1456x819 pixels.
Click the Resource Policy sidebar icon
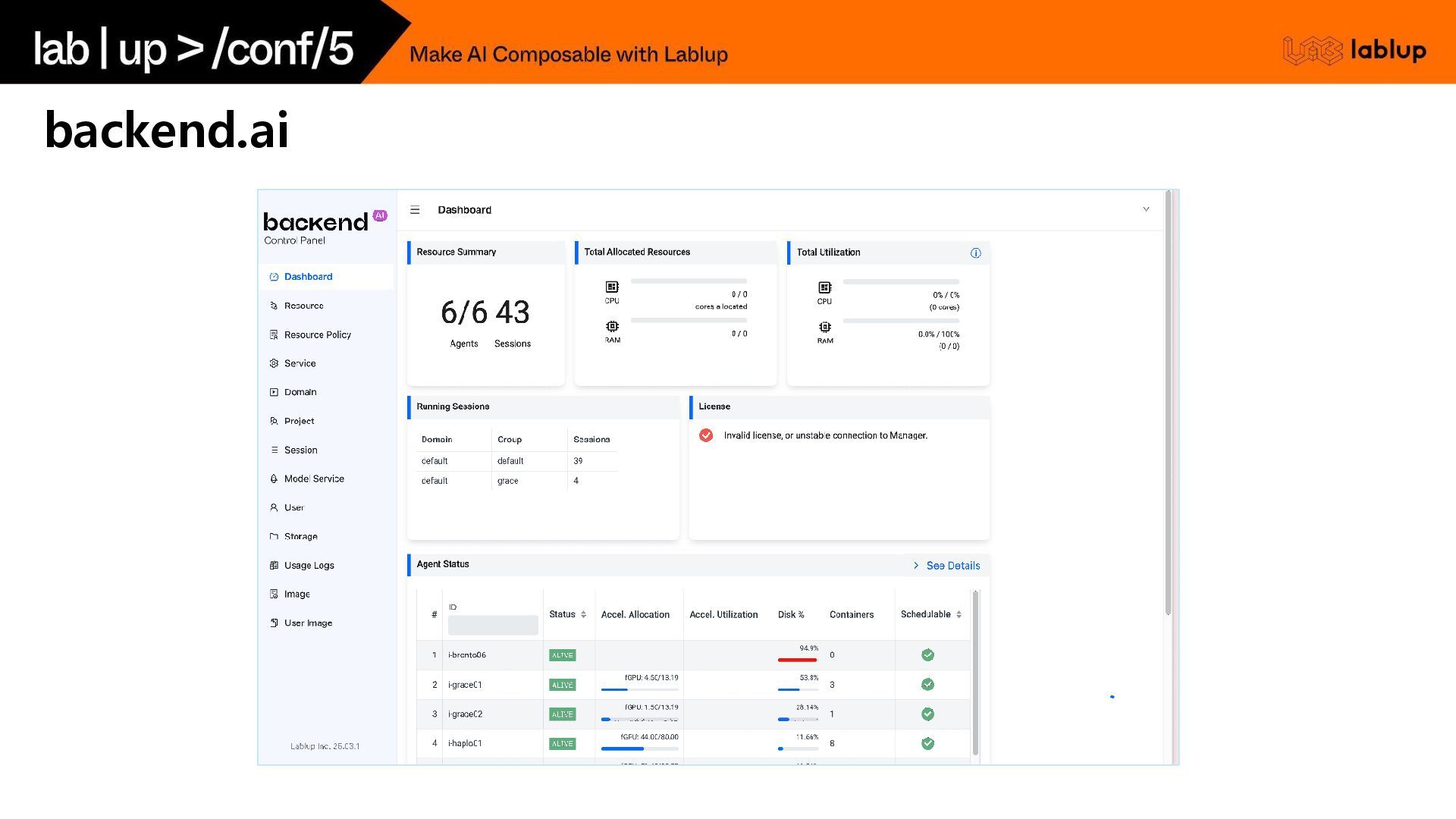(274, 335)
